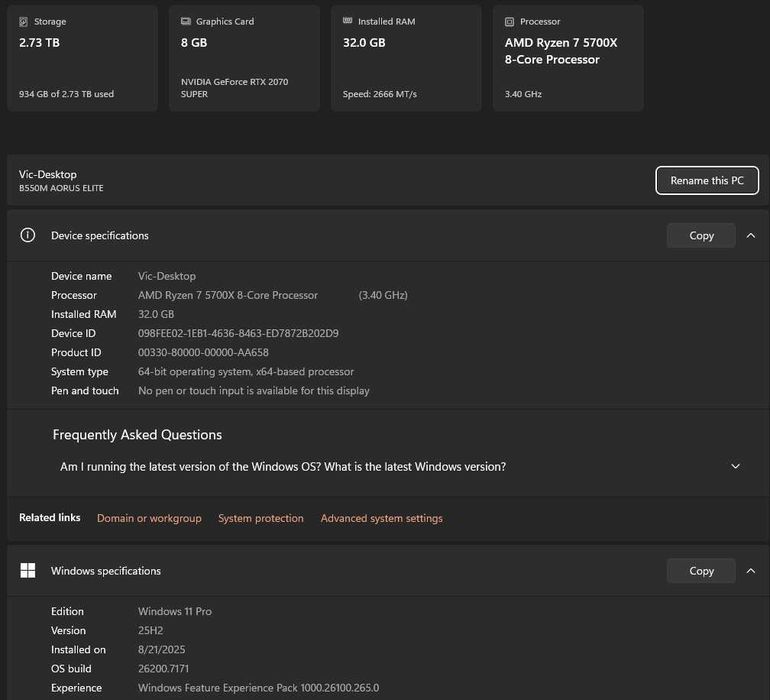The height and width of the screenshot is (700, 770).
Task: Click the Graphics Card icon
Action: pos(186,21)
